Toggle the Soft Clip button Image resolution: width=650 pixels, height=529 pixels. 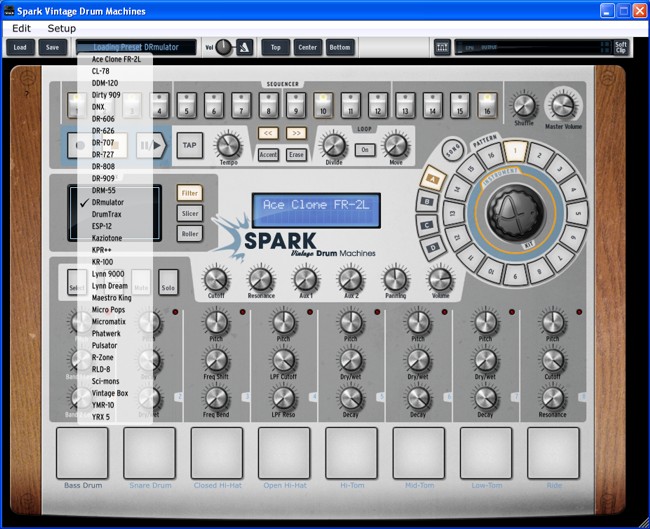pyautogui.click(x=620, y=47)
